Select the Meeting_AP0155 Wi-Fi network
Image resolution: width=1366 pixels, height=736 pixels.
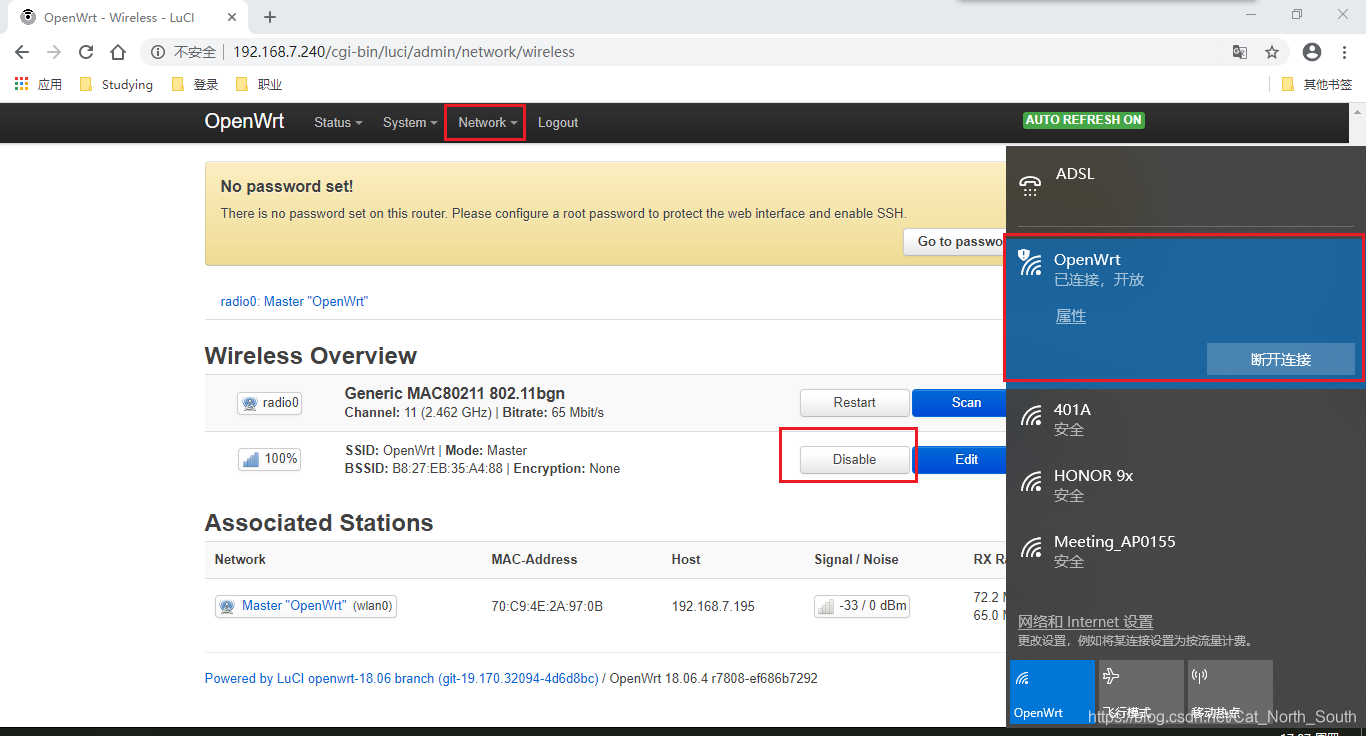1185,552
